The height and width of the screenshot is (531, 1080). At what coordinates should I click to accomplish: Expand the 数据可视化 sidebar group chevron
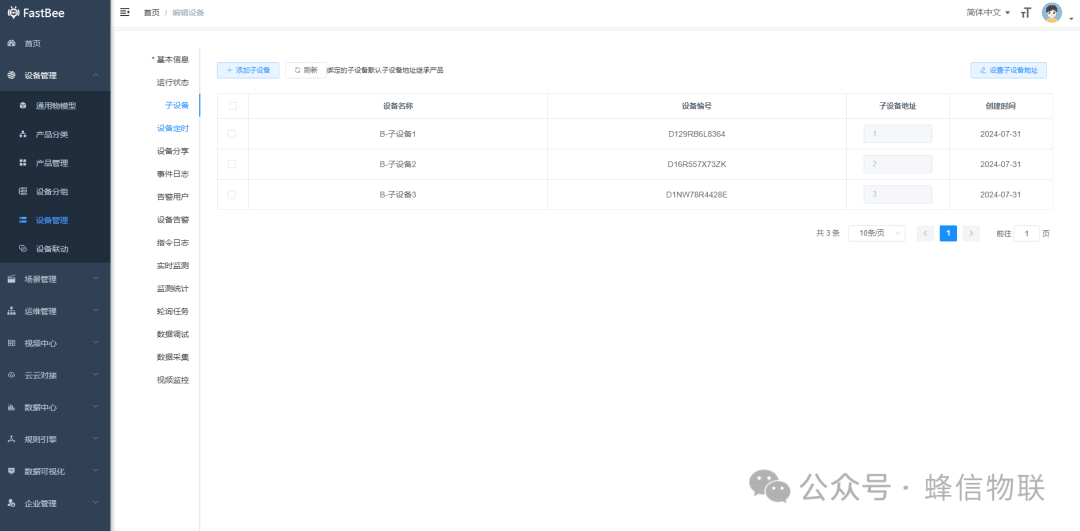(96, 470)
